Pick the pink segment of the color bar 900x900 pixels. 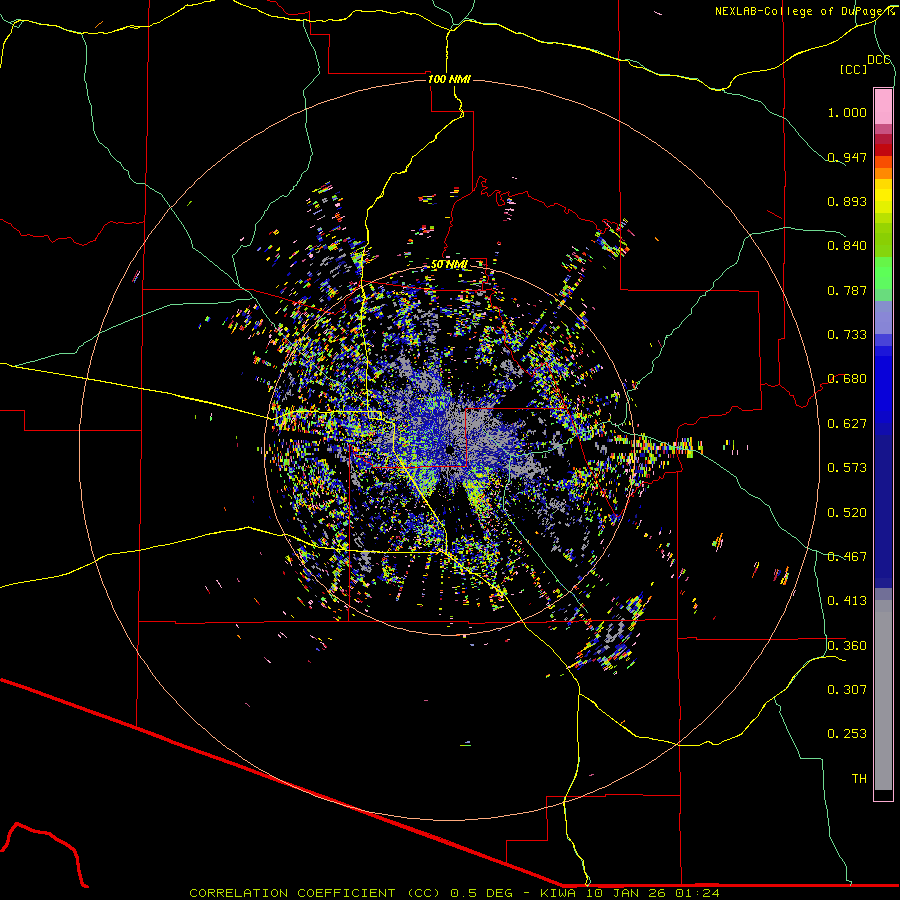click(x=883, y=106)
